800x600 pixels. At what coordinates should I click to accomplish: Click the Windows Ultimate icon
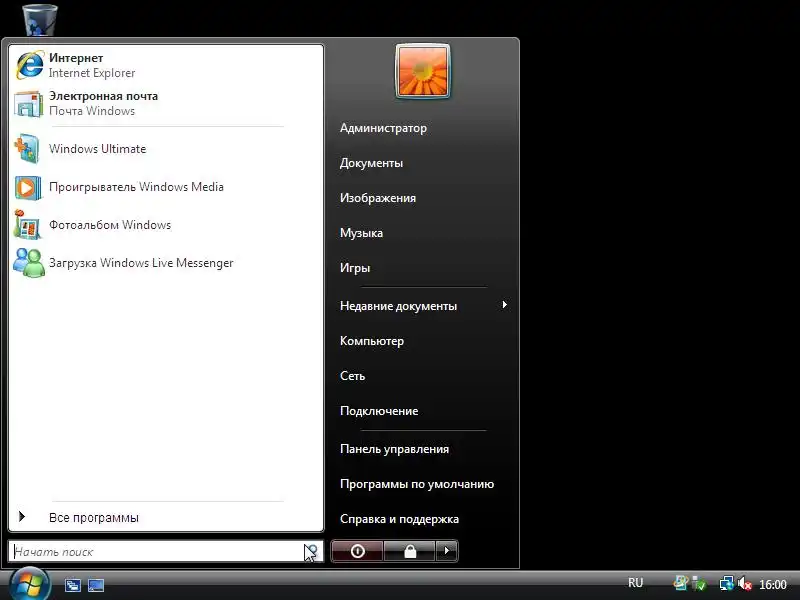pyautogui.click(x=27, y=148)
